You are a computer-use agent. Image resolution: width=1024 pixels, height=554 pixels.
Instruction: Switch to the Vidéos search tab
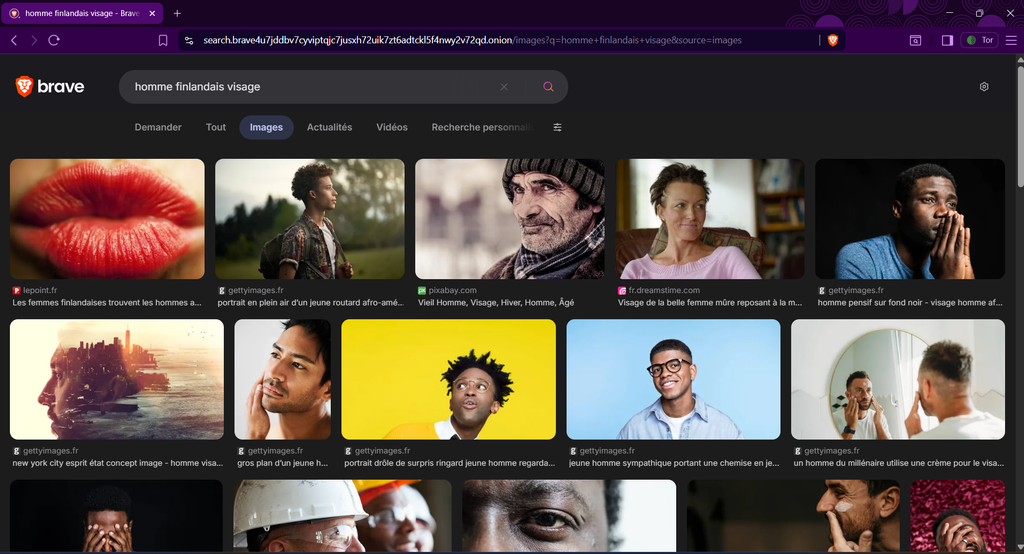tap(392, 127)
